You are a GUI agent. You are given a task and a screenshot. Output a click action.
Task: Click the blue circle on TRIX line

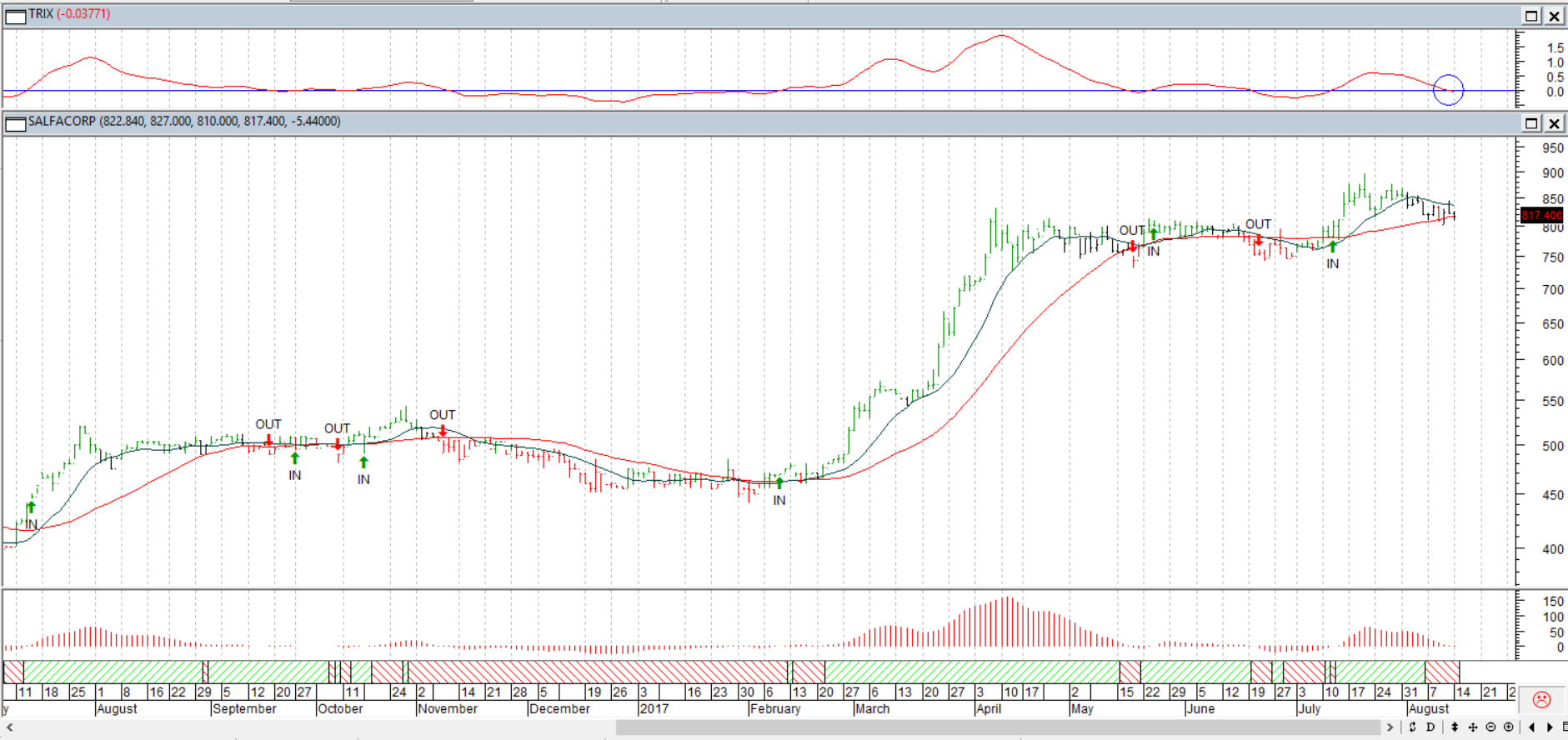(1448, 90)
